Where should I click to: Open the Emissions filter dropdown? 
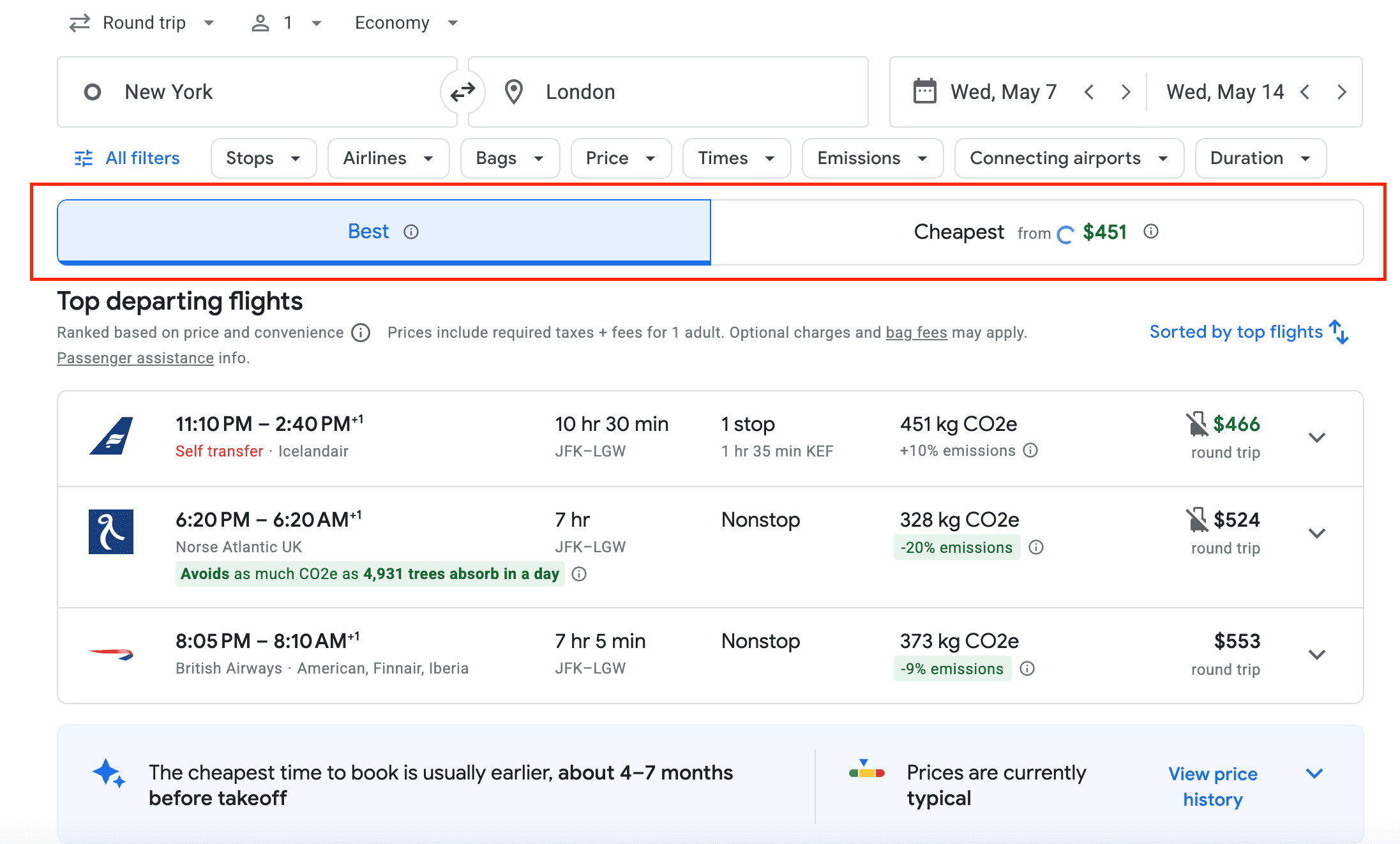tap(873, 158)
